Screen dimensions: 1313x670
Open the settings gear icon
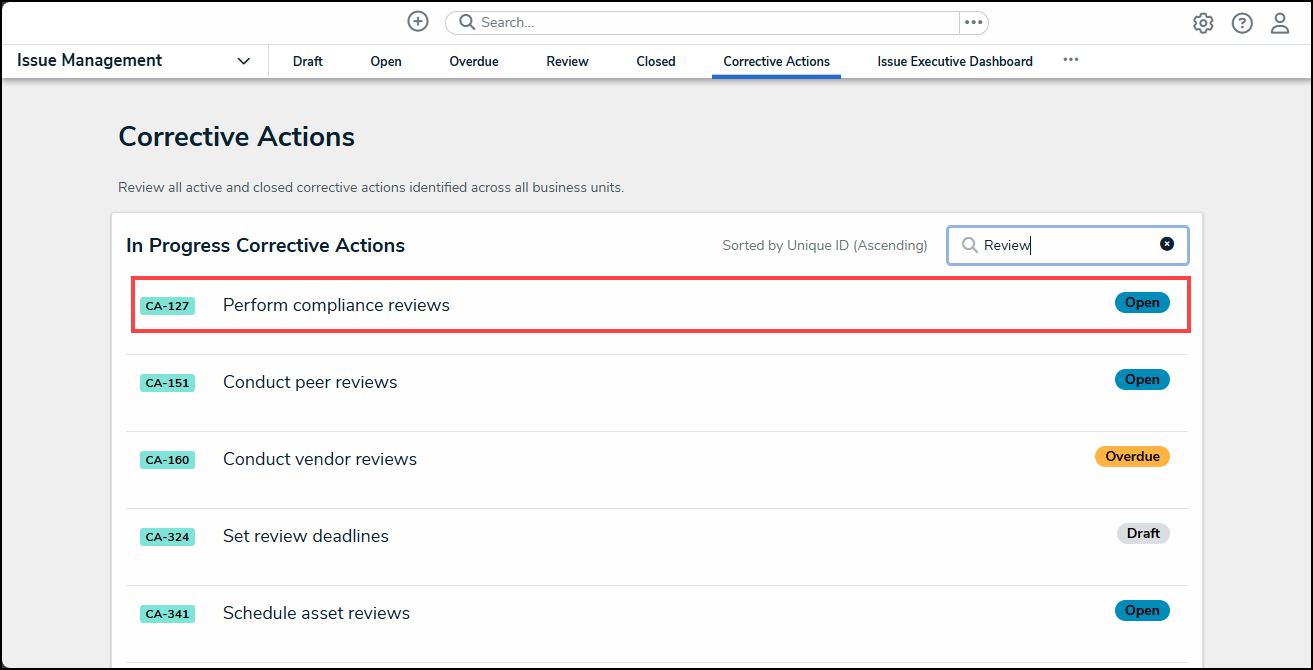pyautogui.click(x=1203, y=23)
